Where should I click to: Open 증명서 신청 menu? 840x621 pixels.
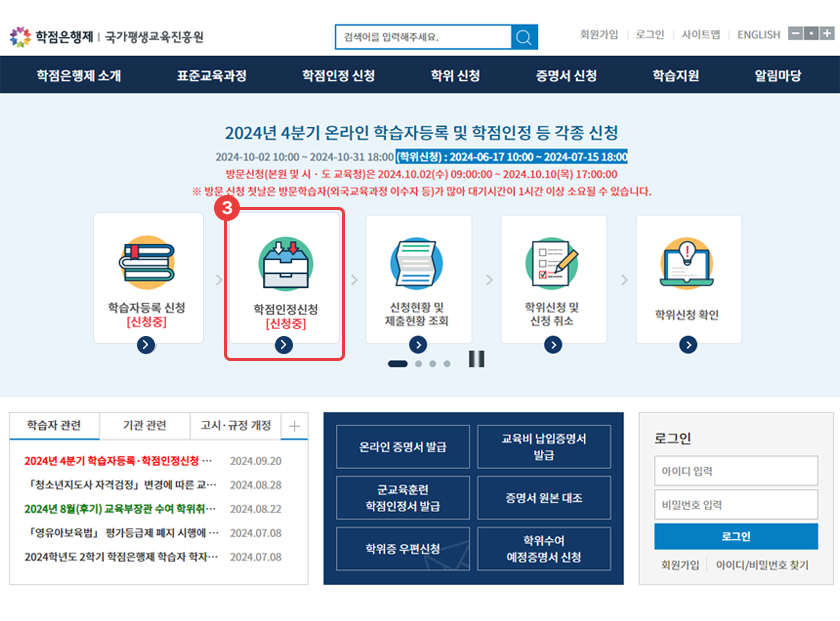point(566,76)
